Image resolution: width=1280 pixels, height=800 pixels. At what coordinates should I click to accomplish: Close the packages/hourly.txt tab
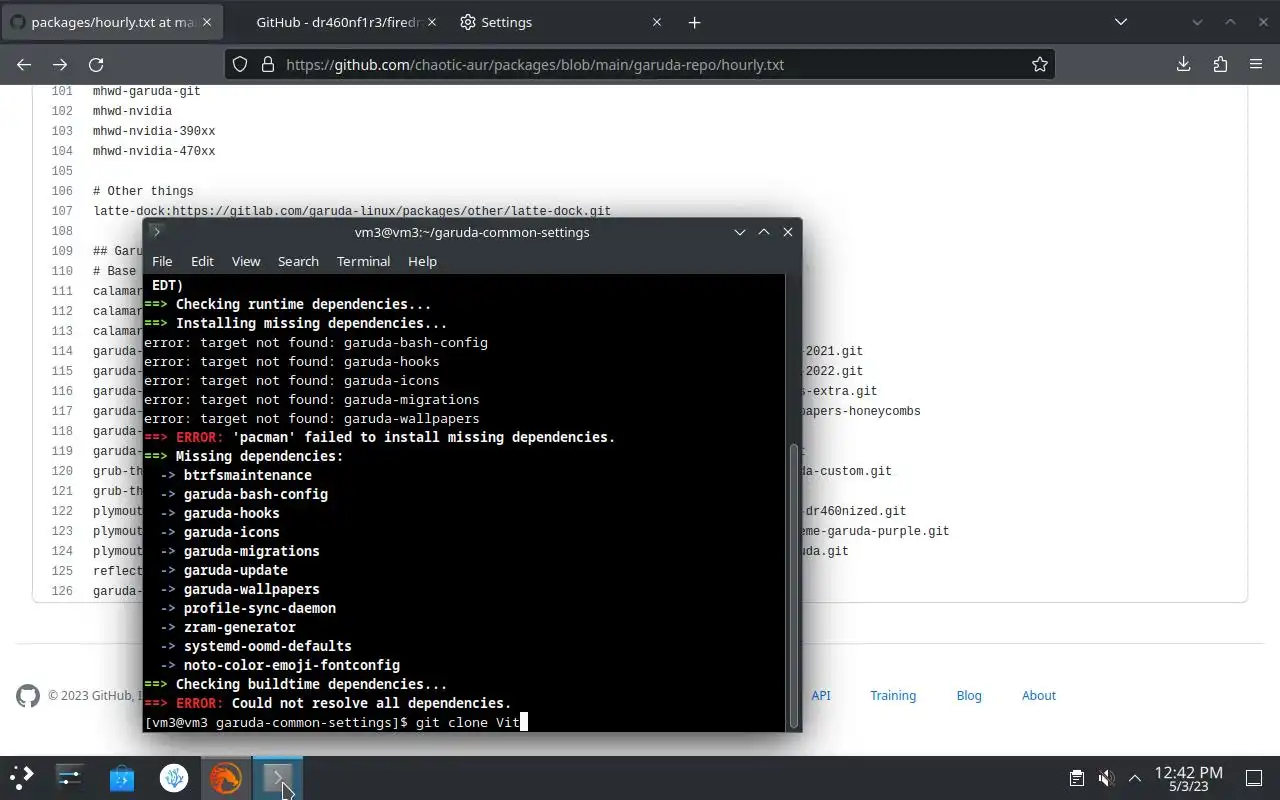point(207,22)
